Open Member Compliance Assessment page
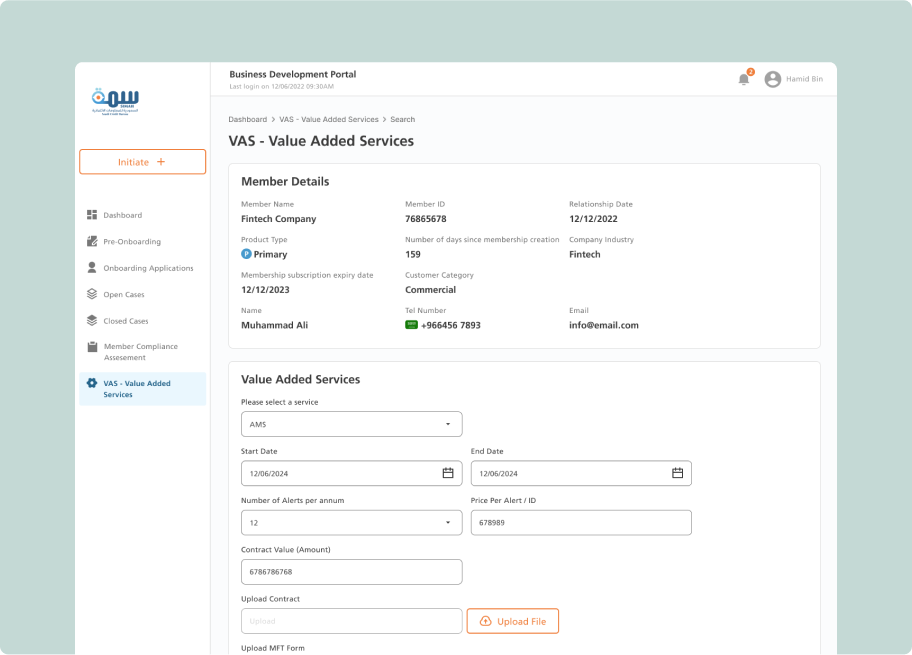912x655 pixels. 141,352
